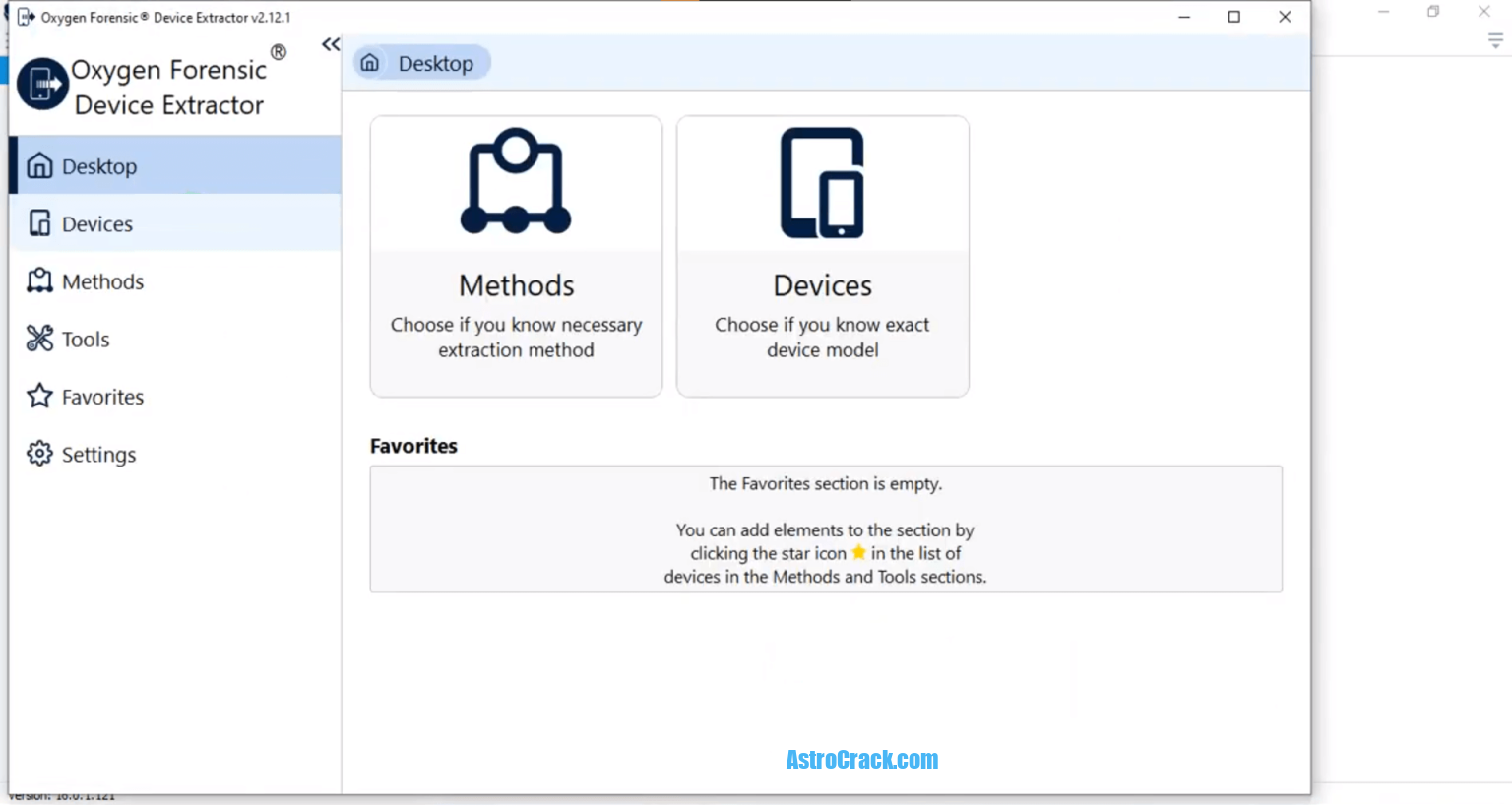The width and height of the screenshot is (1512, 809).
Task: Select the Devices icon in the sidebar
Action: coord(37,223)
